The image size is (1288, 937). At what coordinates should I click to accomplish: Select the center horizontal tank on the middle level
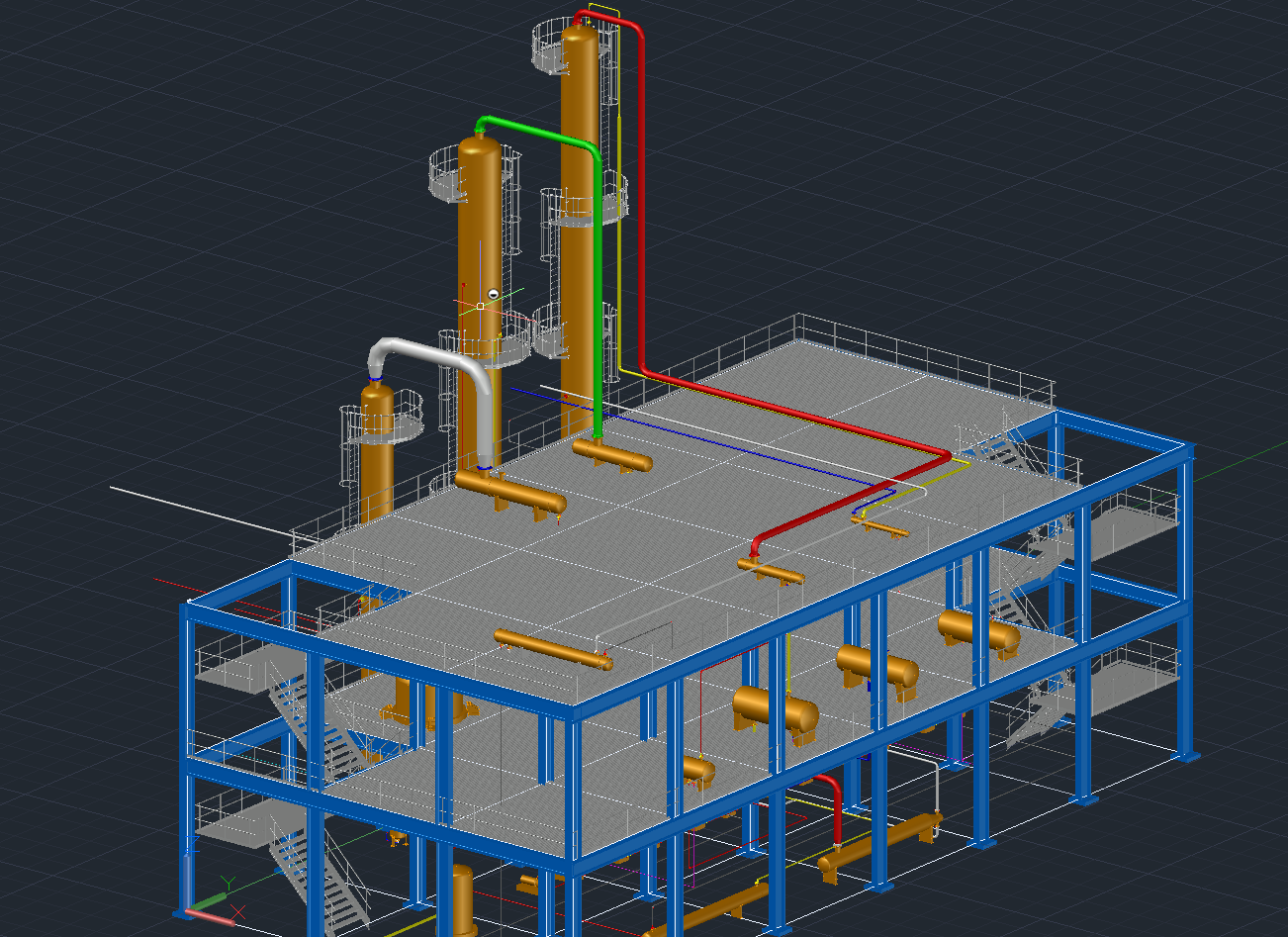(x=876, y=670)
